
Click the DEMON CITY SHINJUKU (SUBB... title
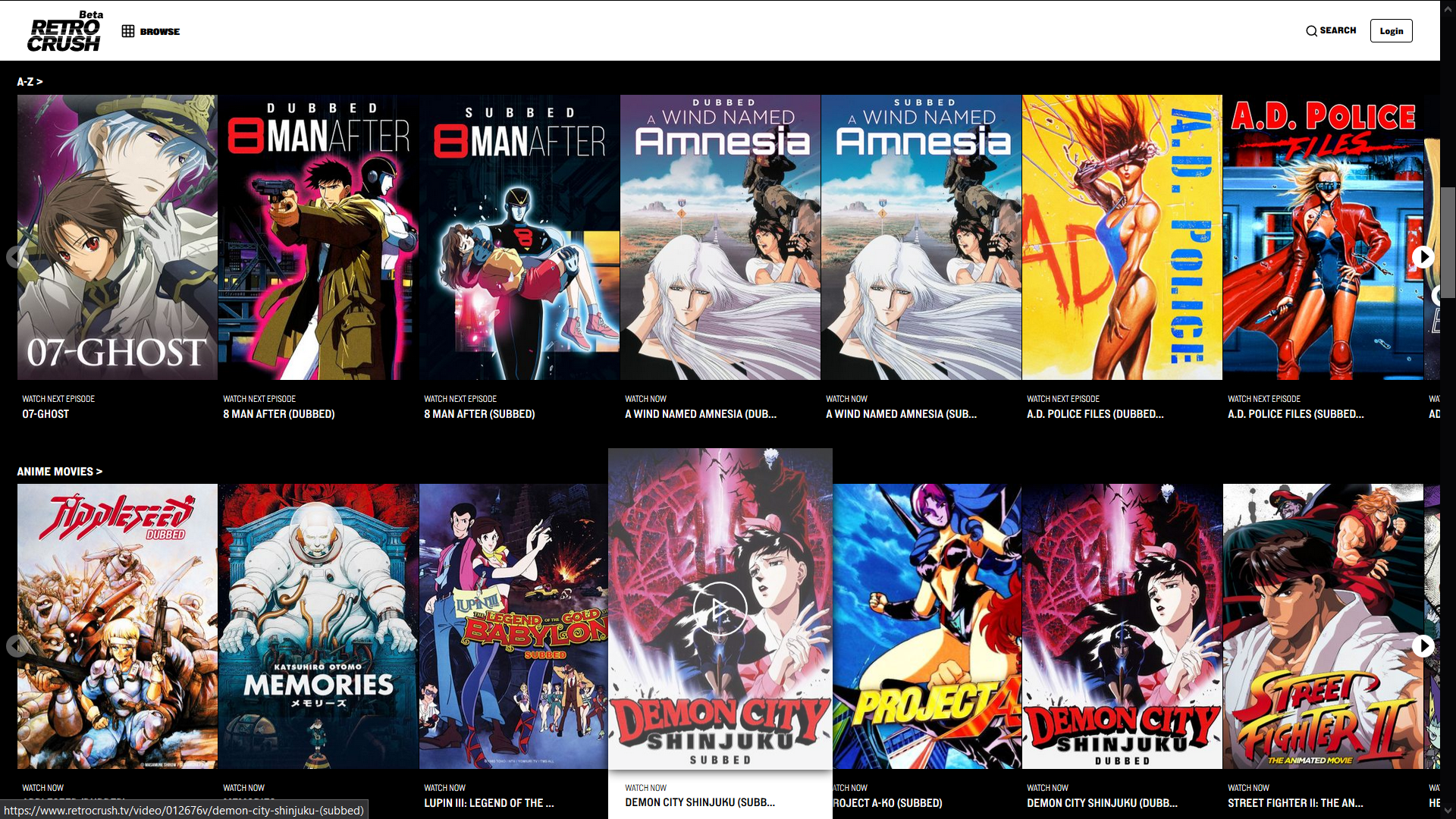tap(700, 802)
